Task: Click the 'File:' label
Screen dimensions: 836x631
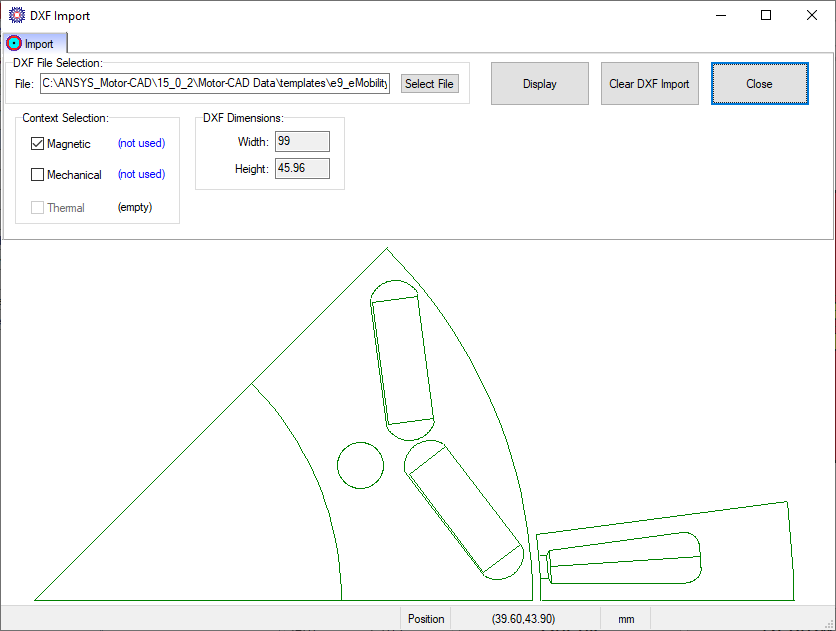Action: [x=24, y=84]
